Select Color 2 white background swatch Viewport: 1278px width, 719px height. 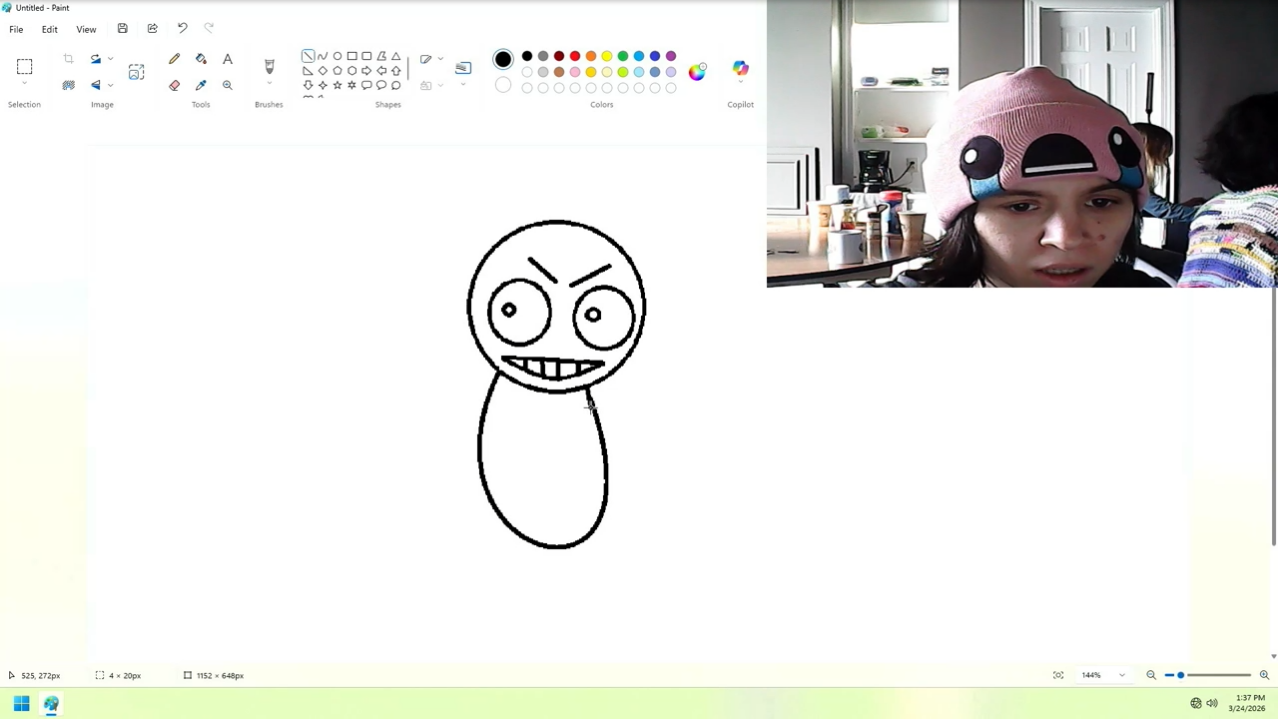click(x=503, y=86)
